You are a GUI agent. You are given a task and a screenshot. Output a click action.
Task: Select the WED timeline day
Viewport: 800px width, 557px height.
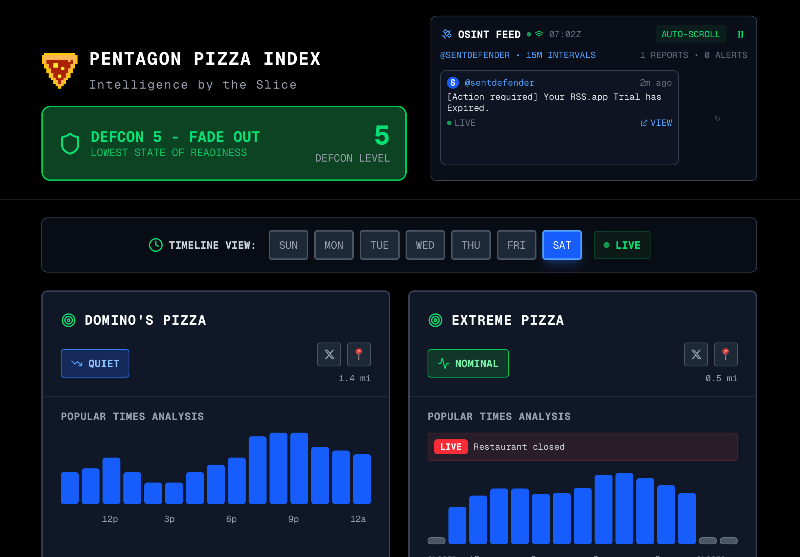[x=425, y=245]
